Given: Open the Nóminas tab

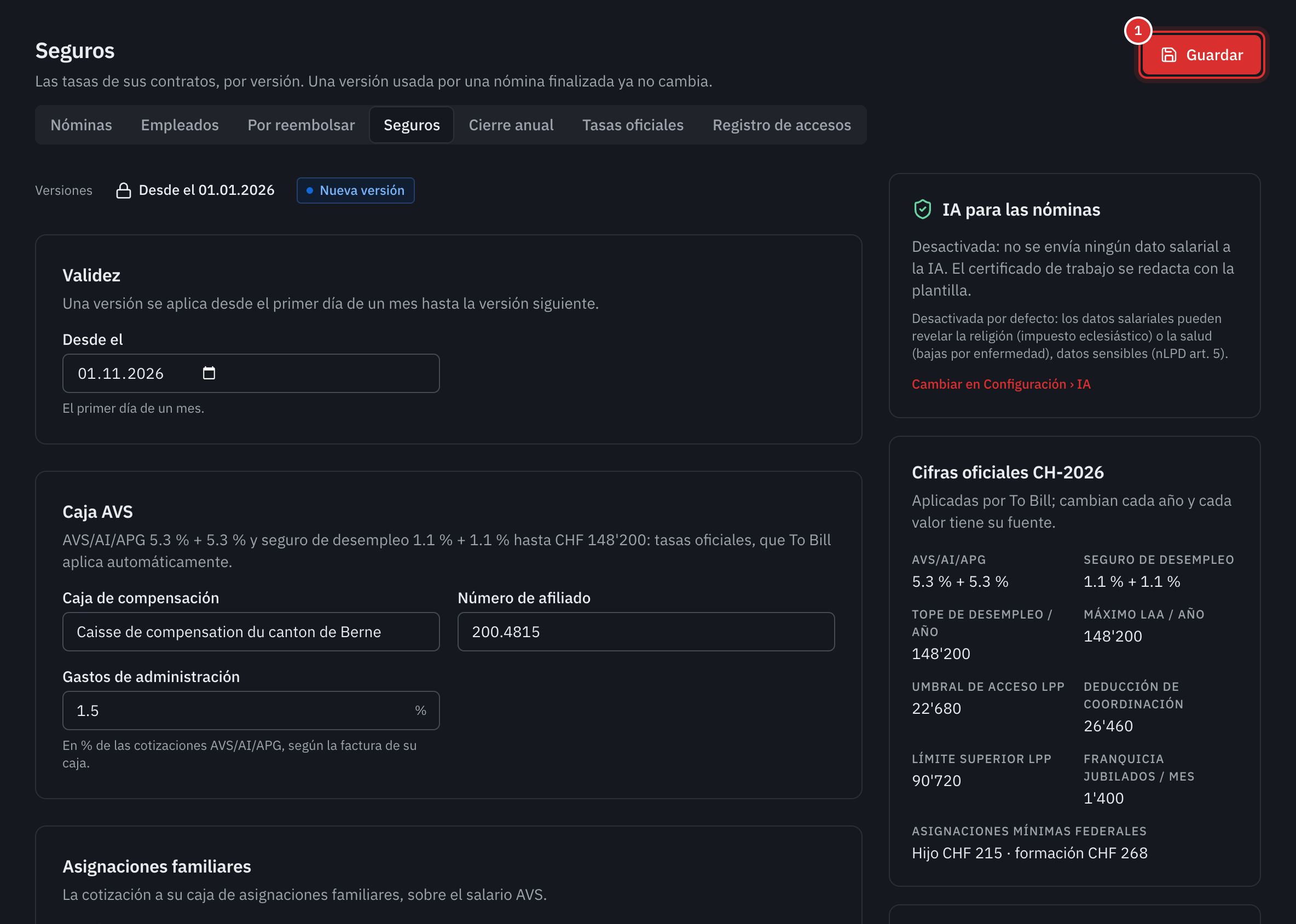Looking at the screenshot, I should pyautogui.click(x=82, y=125).
